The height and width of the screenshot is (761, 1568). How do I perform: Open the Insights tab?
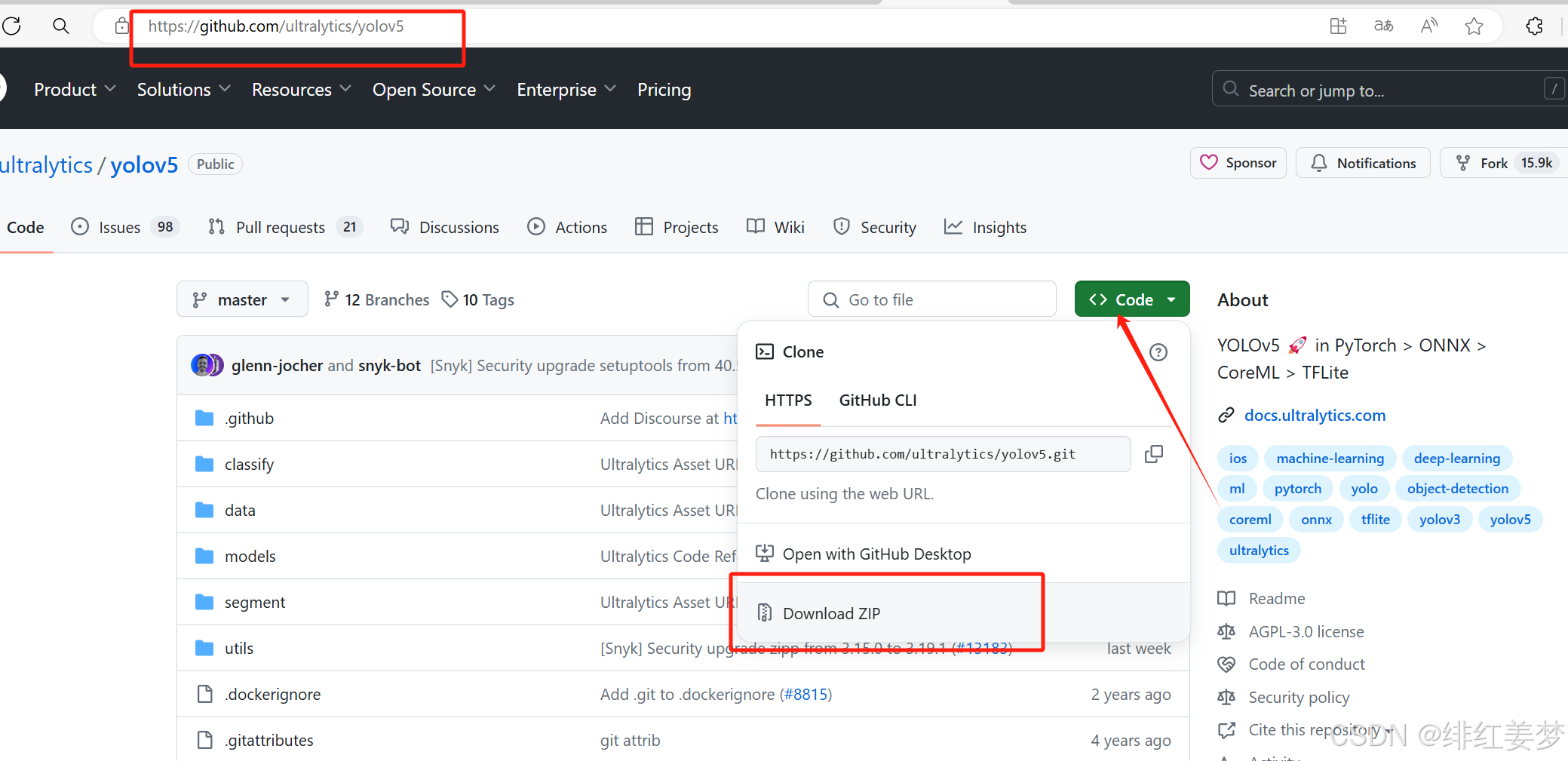pos(985,227)
